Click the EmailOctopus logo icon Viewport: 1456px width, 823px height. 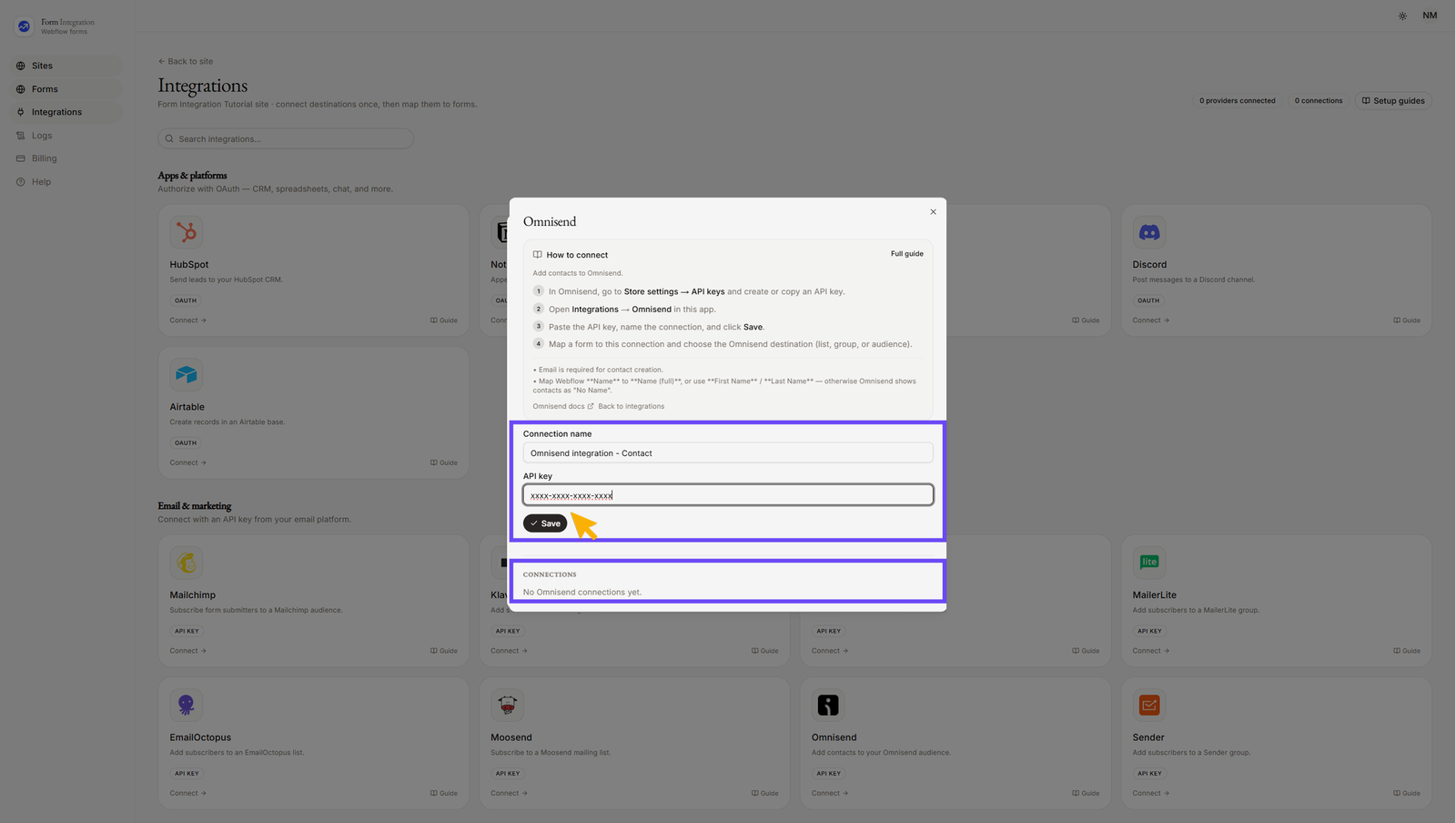tap(186, 705)
